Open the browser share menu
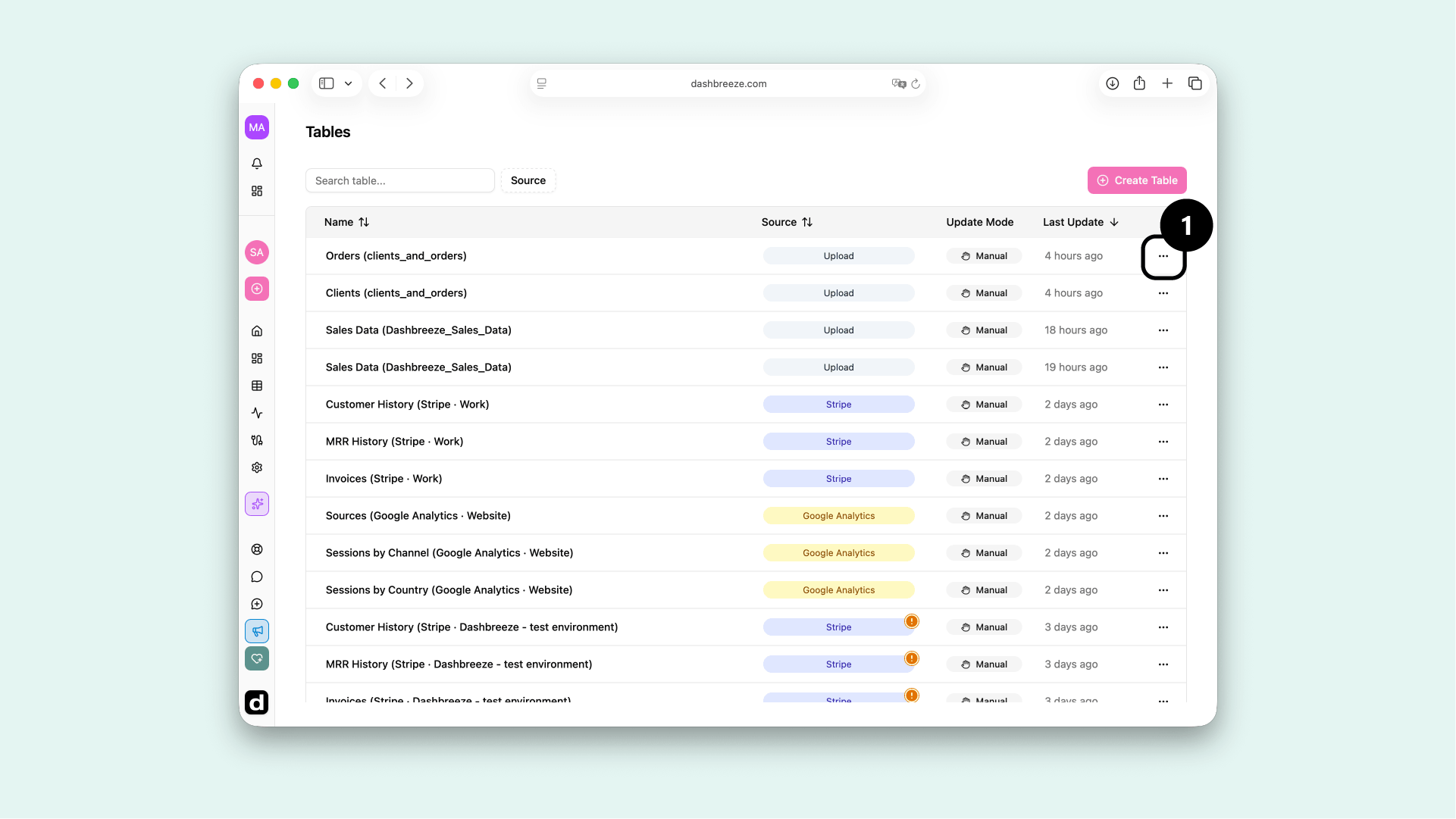The width and height of the screenshot is (1456, 819). pos(1140,83)
